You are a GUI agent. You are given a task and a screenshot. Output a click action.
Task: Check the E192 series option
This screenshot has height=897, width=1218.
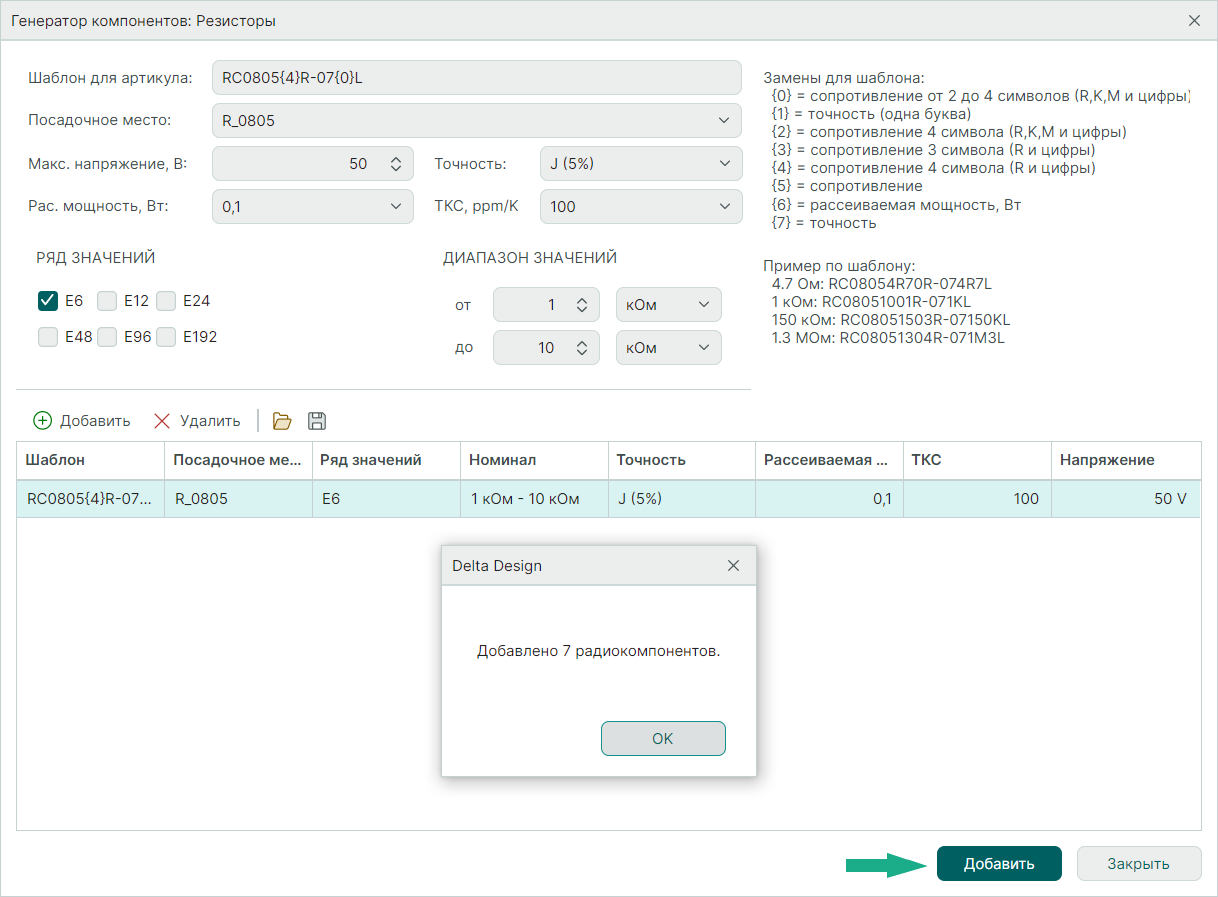(x=166, y=337)
